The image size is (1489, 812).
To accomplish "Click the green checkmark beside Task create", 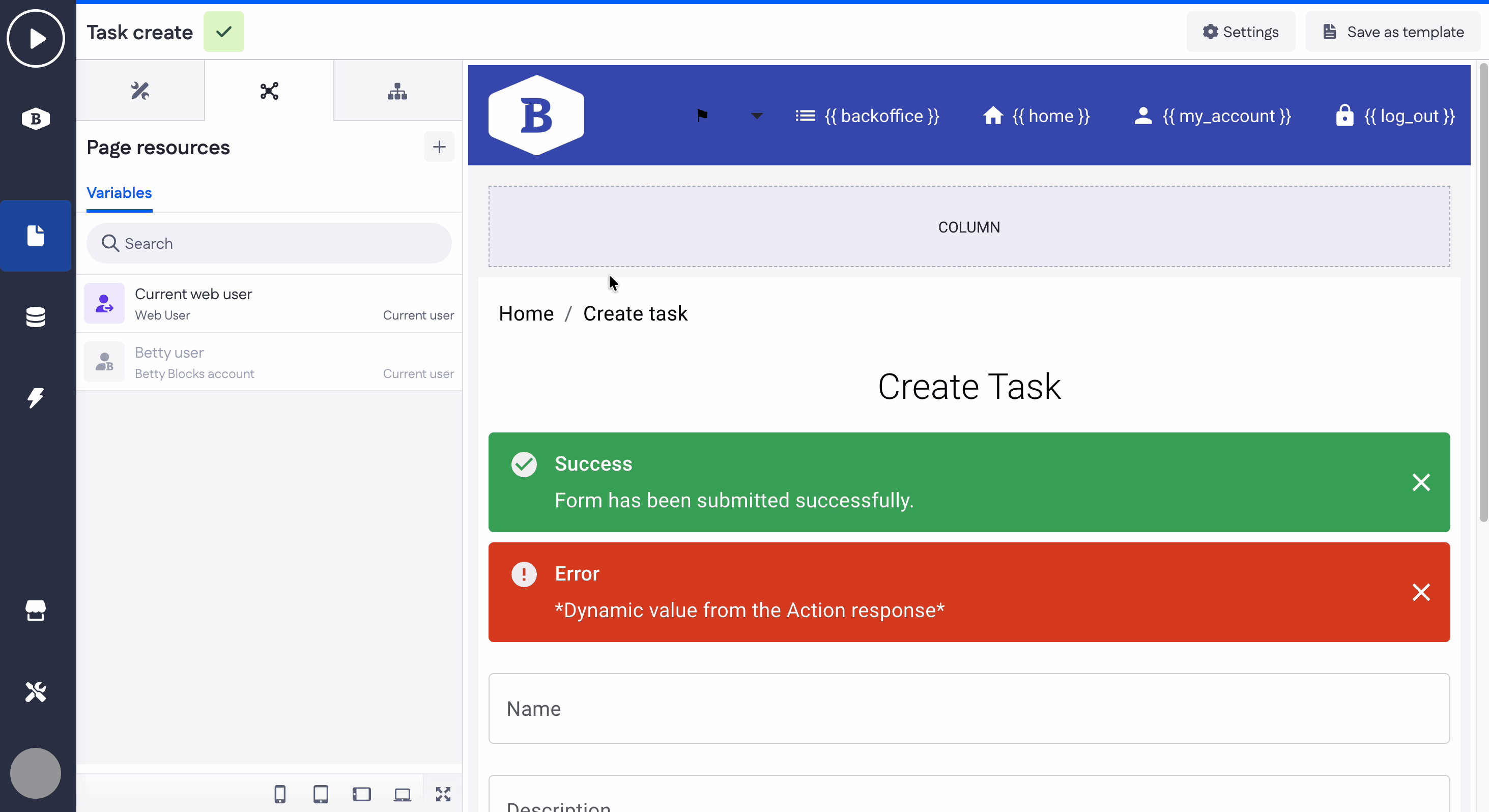I will (x=224, y=32).
